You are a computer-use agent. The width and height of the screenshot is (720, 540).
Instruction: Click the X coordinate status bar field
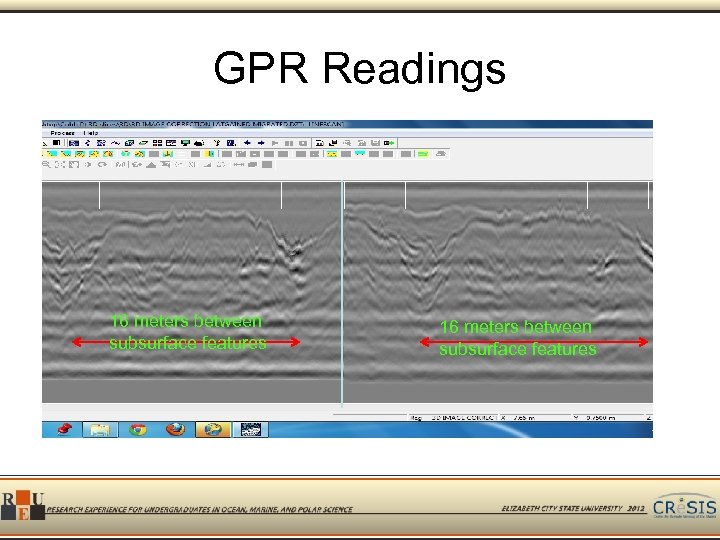[x=535, y=418]
